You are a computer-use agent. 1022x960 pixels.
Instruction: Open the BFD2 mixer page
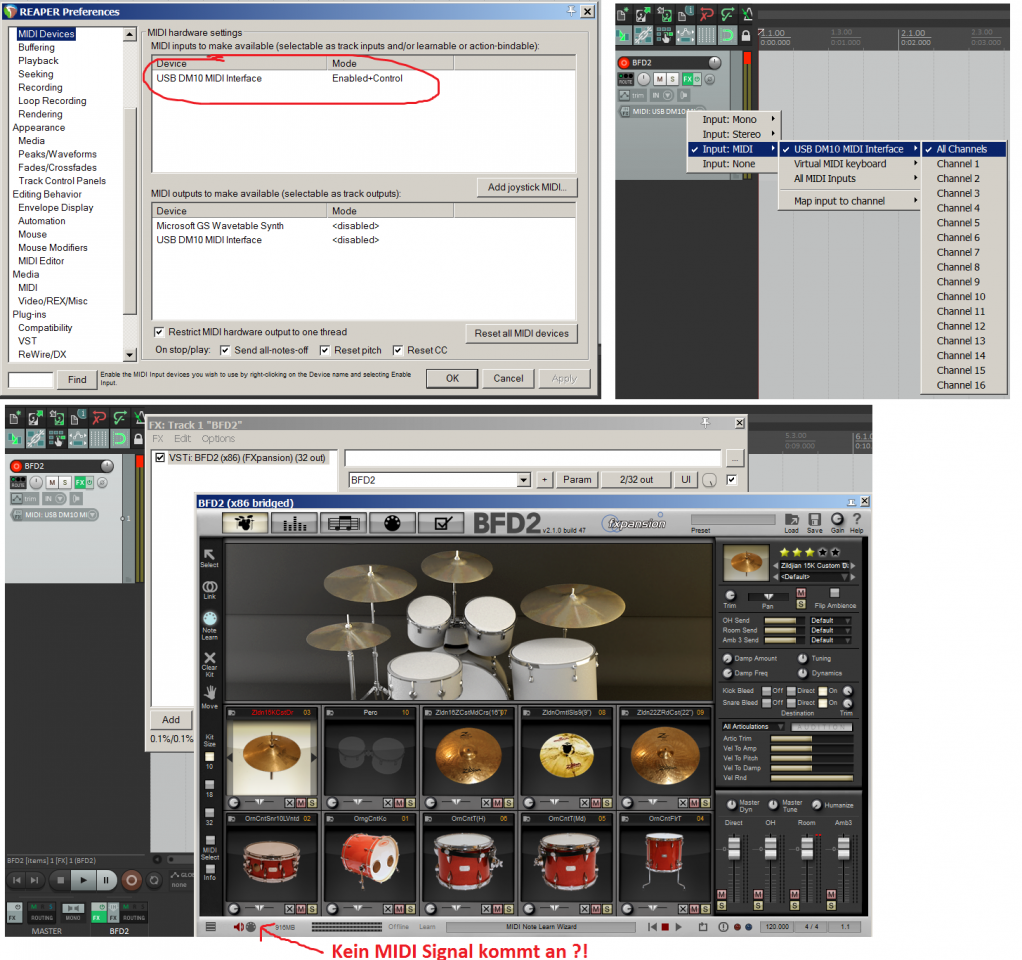click(294, 523)
